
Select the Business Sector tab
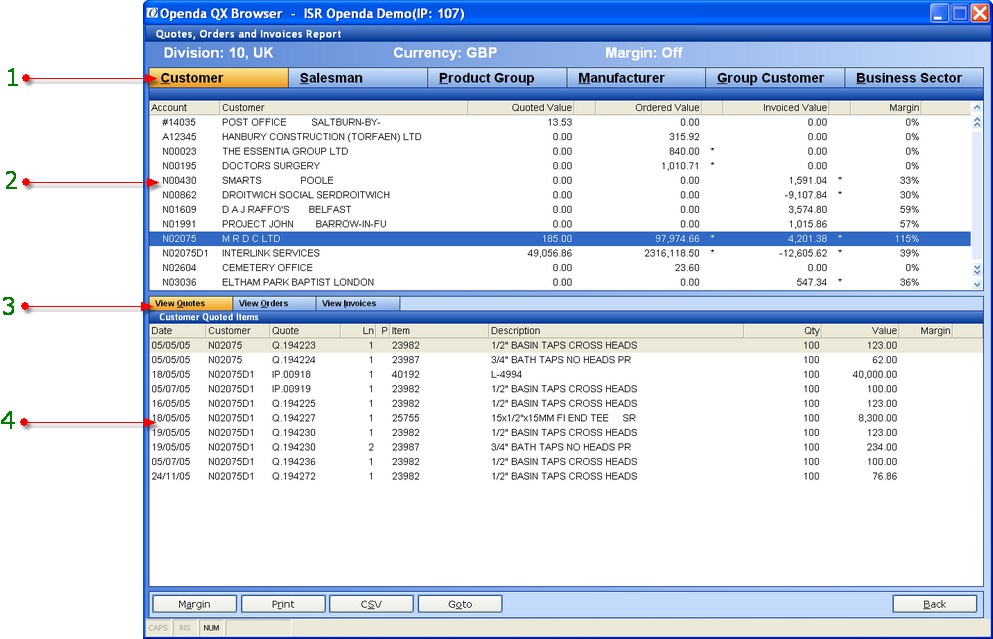(x=914, y=78)
